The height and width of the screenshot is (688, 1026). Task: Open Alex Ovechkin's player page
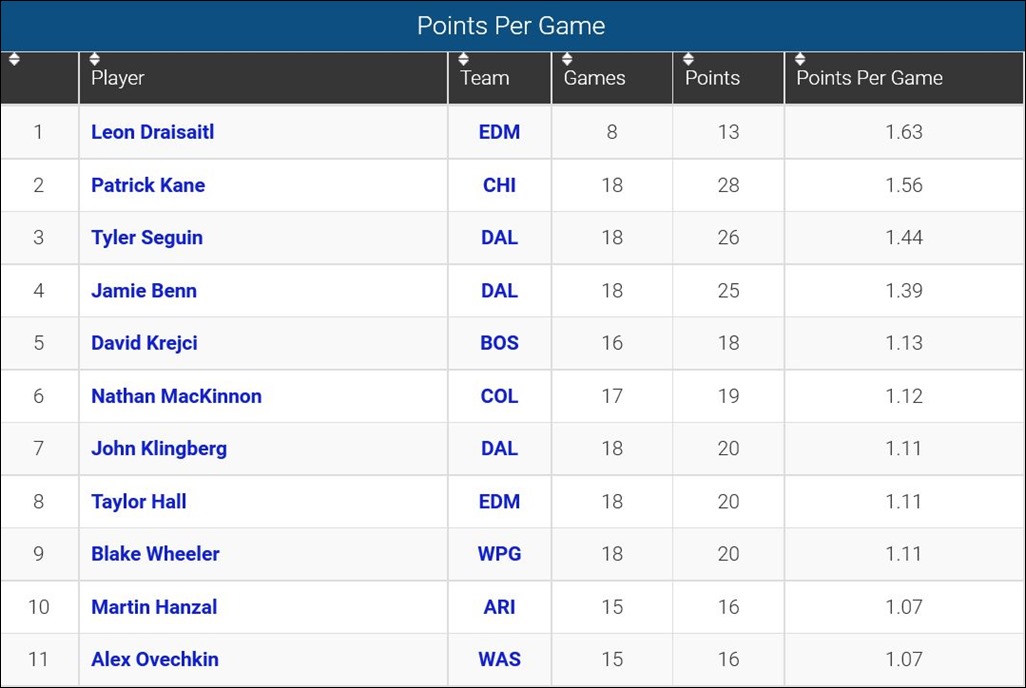tap(154, 659)
